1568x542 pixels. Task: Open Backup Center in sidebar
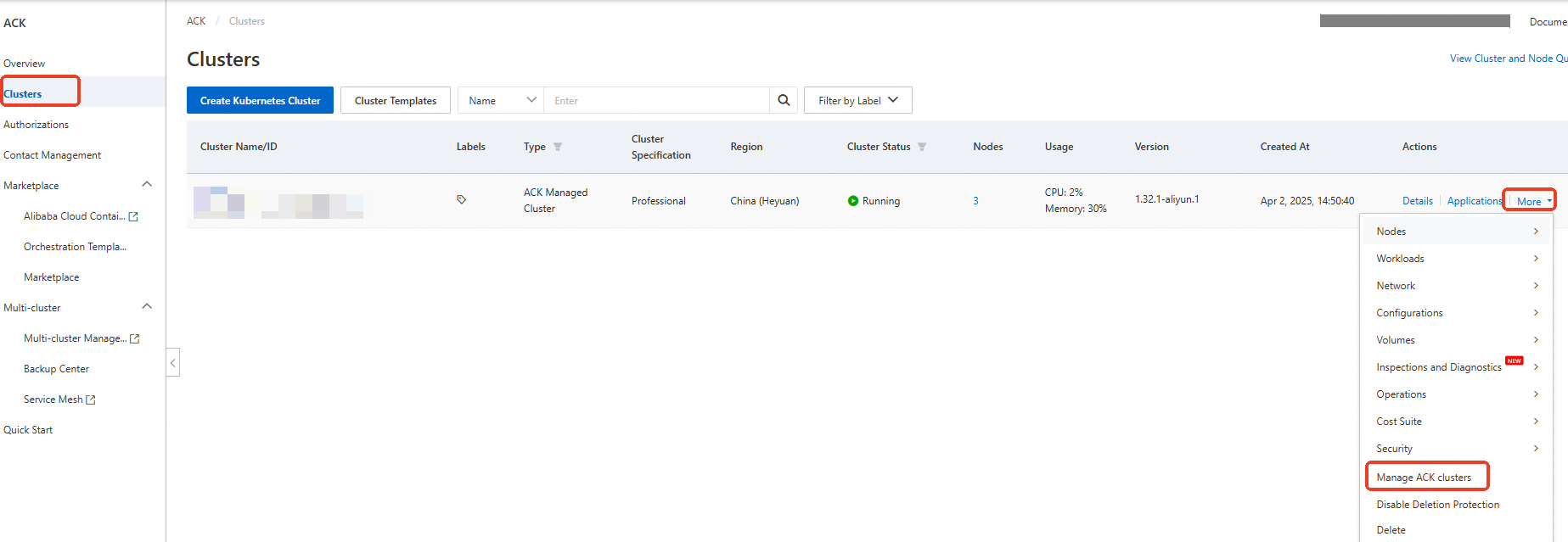[x=57, y=369]
